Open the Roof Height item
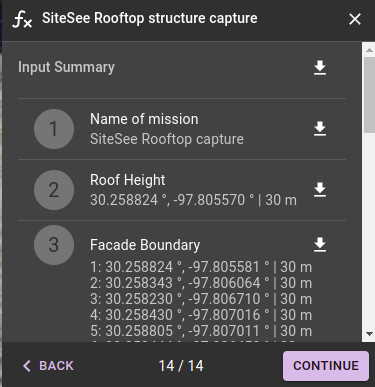The height and width of the screenshot is (387, 375). coord(182,190)
